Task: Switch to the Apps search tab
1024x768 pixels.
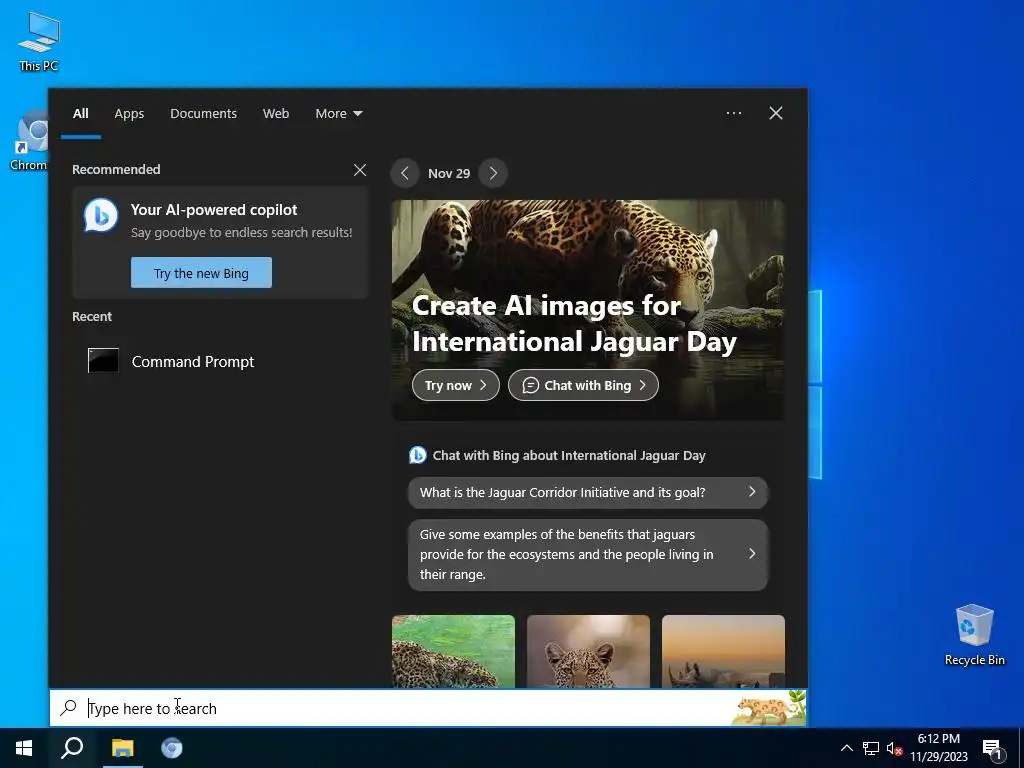Action: coord(129,114)
